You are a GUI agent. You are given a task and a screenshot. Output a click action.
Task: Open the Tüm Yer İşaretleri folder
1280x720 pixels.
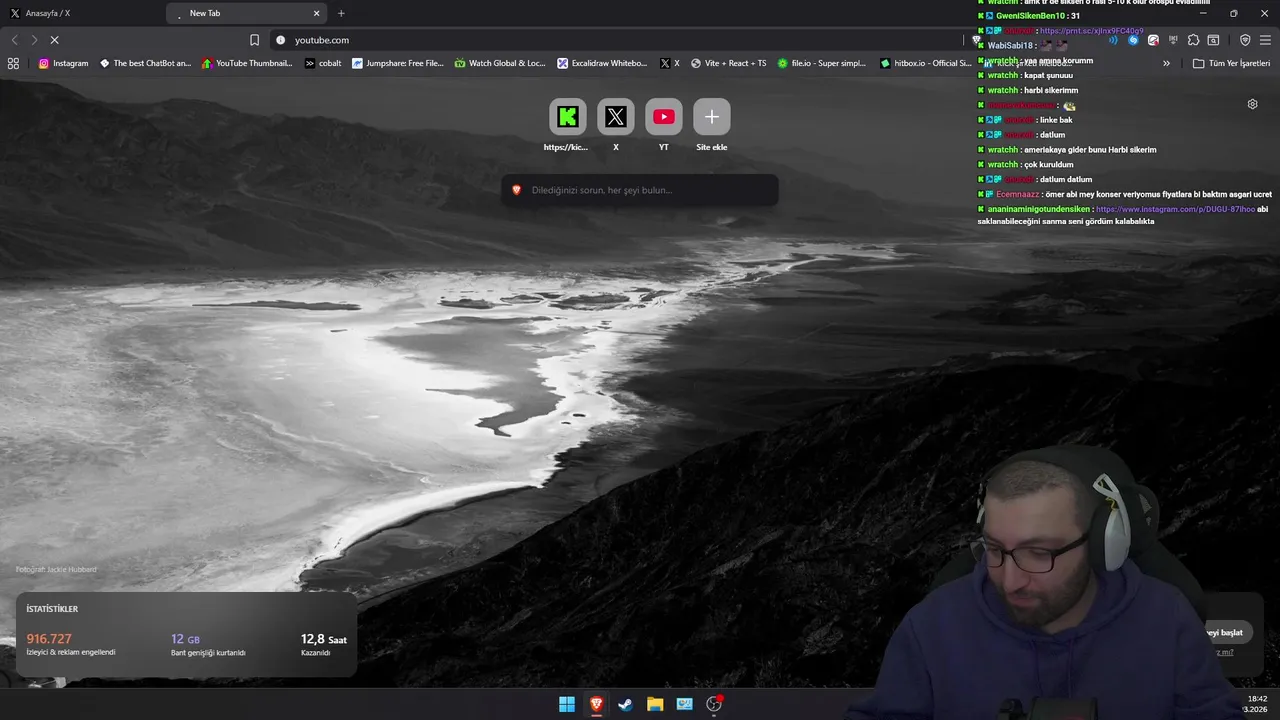(1231, 63)
